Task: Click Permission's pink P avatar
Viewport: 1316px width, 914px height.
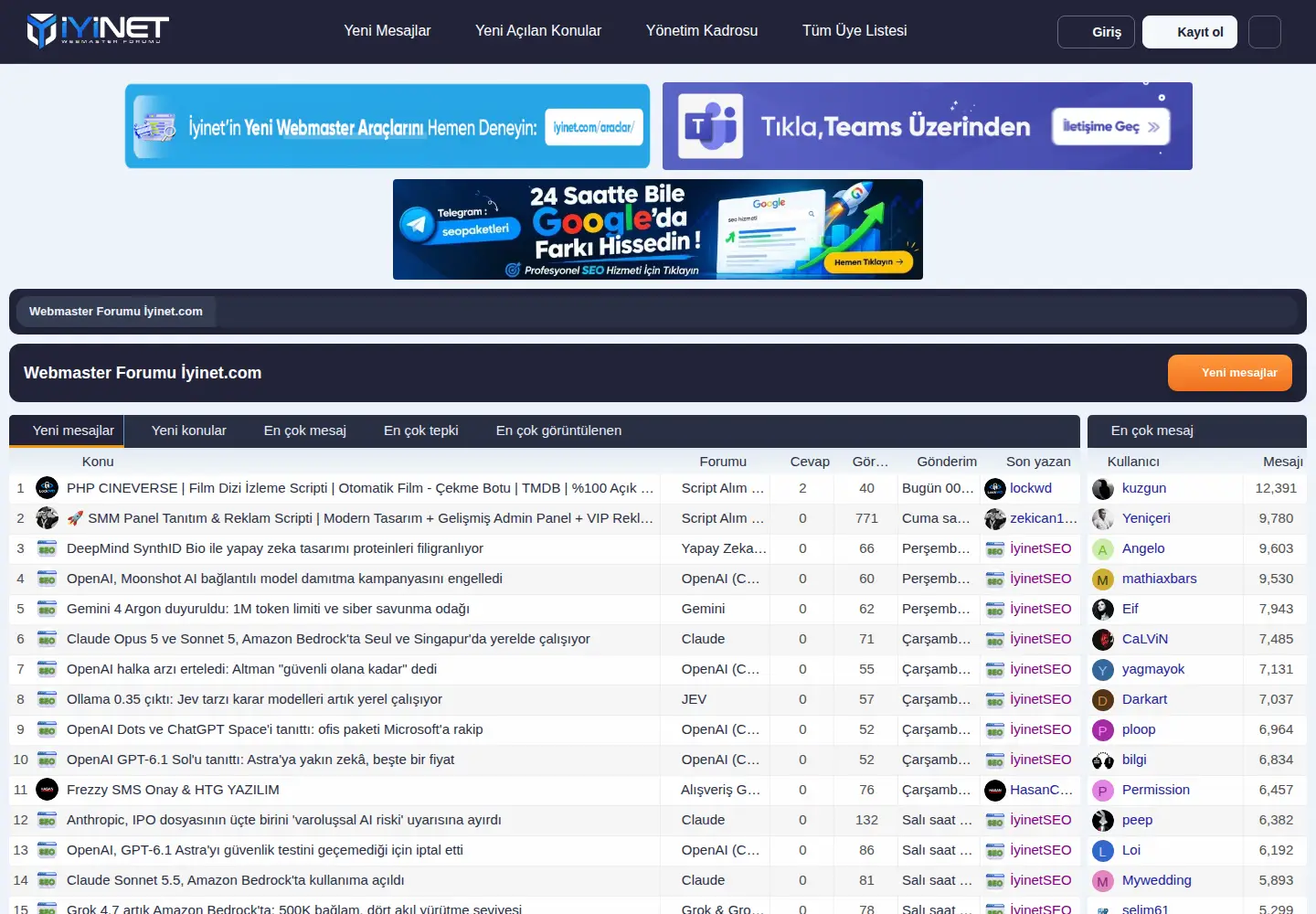Action: 1103,791
